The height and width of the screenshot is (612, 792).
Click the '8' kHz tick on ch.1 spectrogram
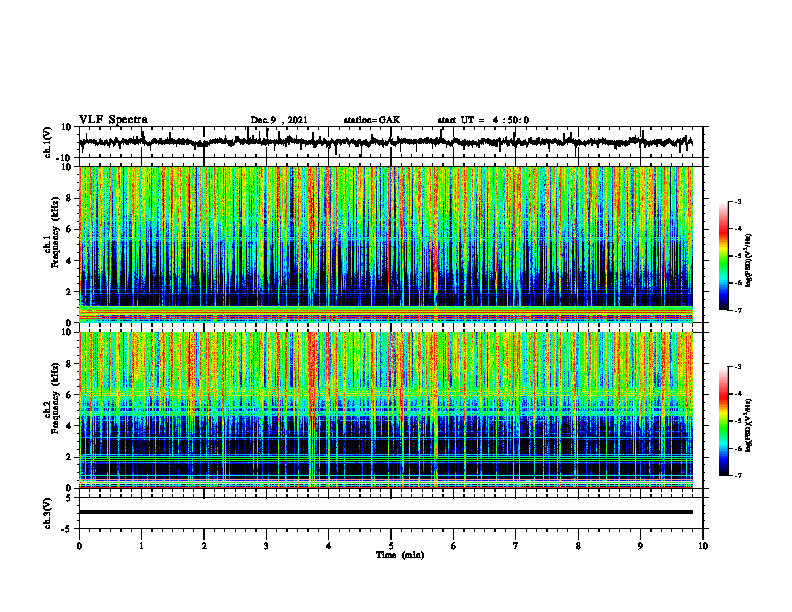(x=70, y=198)
